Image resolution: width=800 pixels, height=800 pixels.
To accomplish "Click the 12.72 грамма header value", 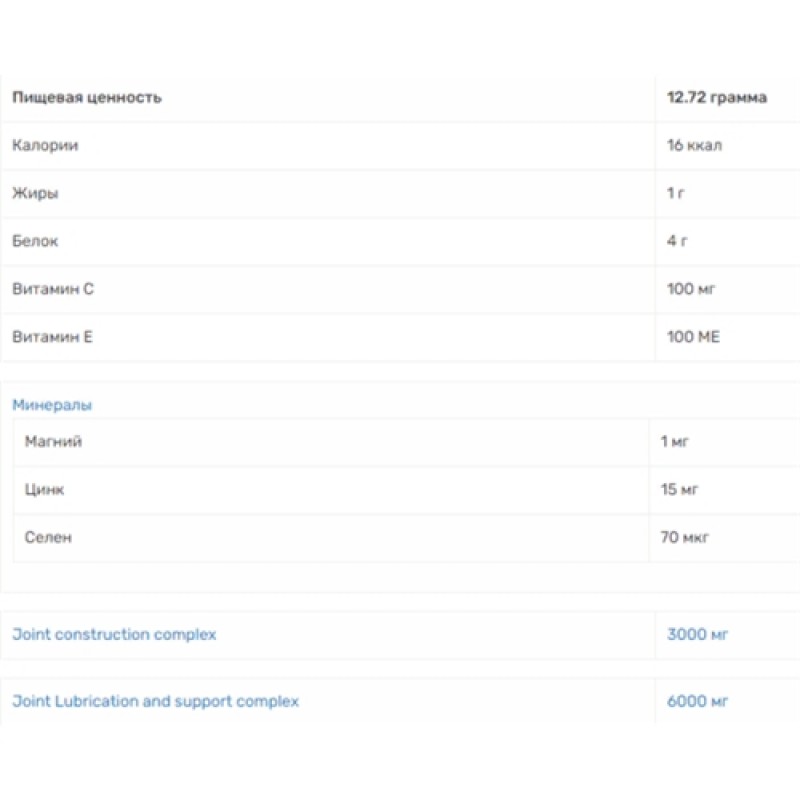I will point(717,97).
